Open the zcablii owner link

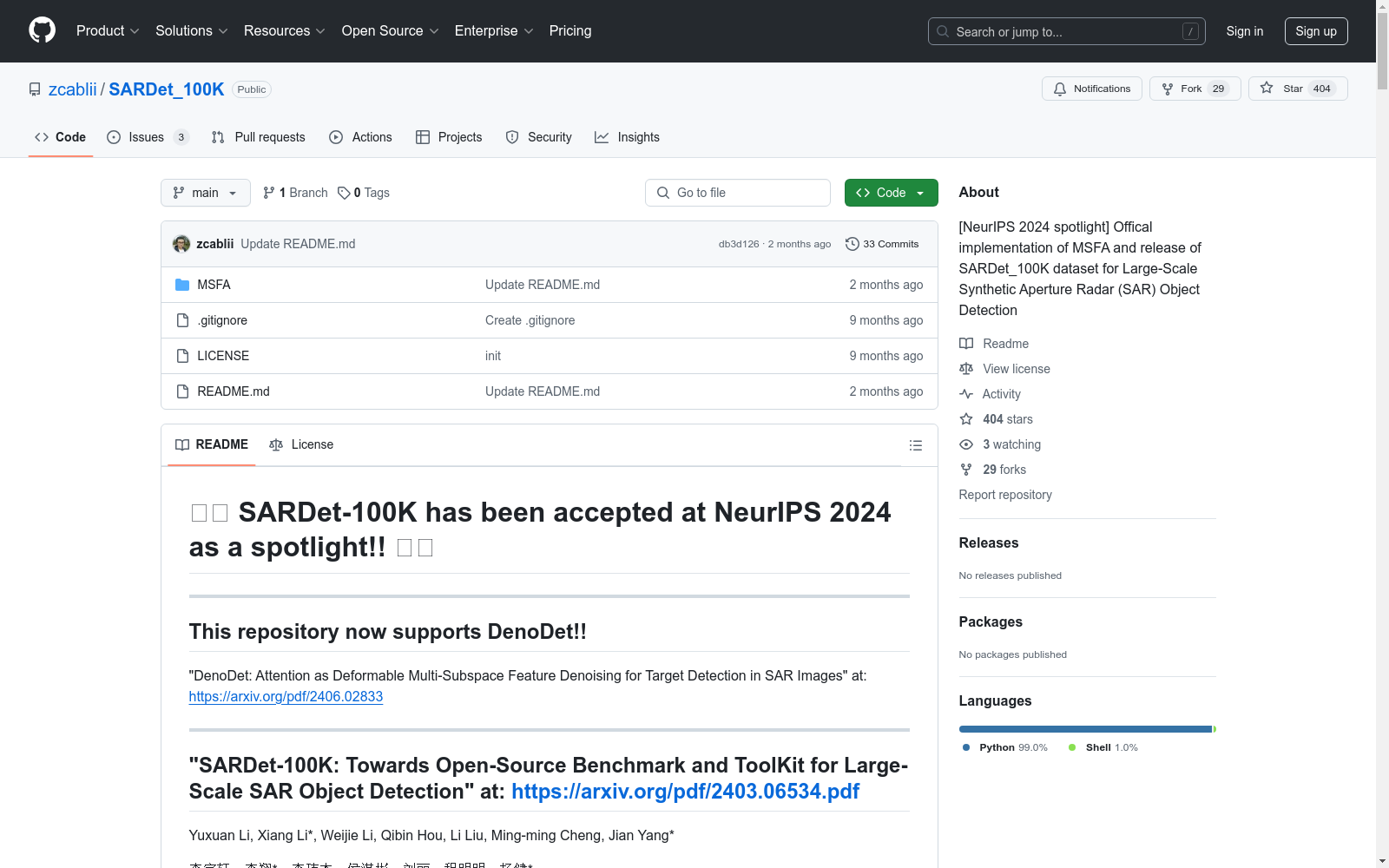(x=73, y=89)
